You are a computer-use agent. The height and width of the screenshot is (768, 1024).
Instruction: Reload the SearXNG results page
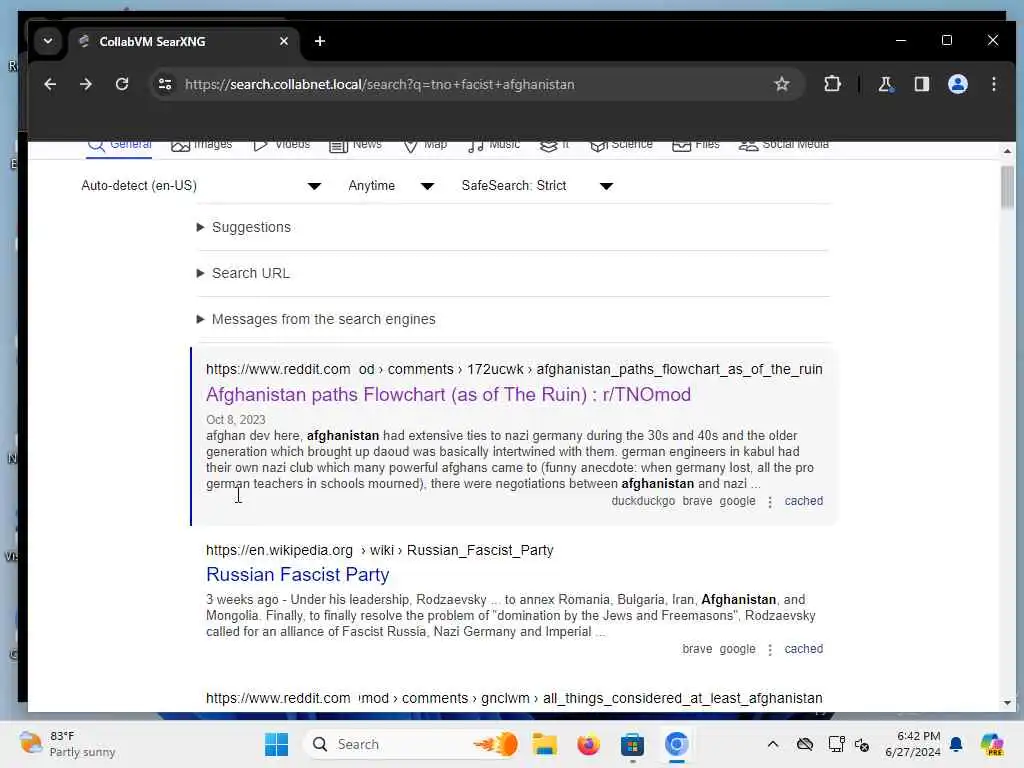click(x=121, y=84)
